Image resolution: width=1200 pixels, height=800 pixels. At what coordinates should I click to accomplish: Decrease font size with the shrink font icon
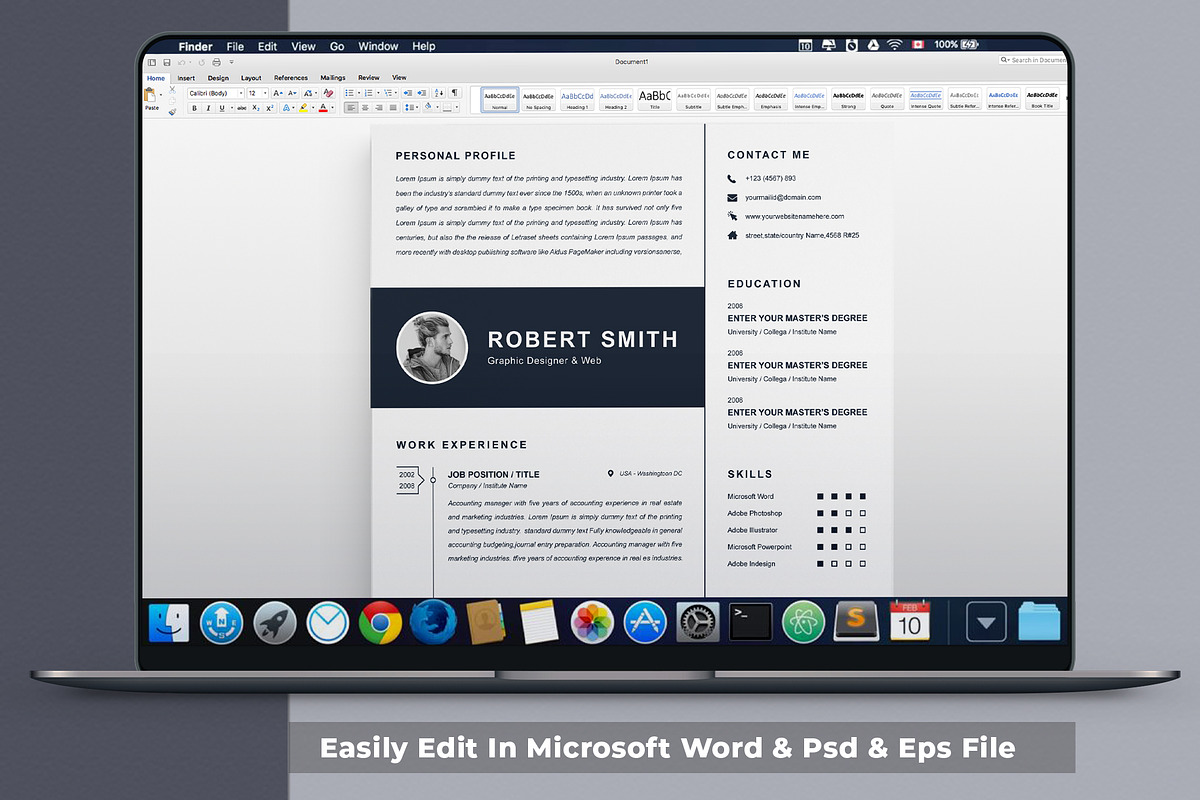[292, 93]
